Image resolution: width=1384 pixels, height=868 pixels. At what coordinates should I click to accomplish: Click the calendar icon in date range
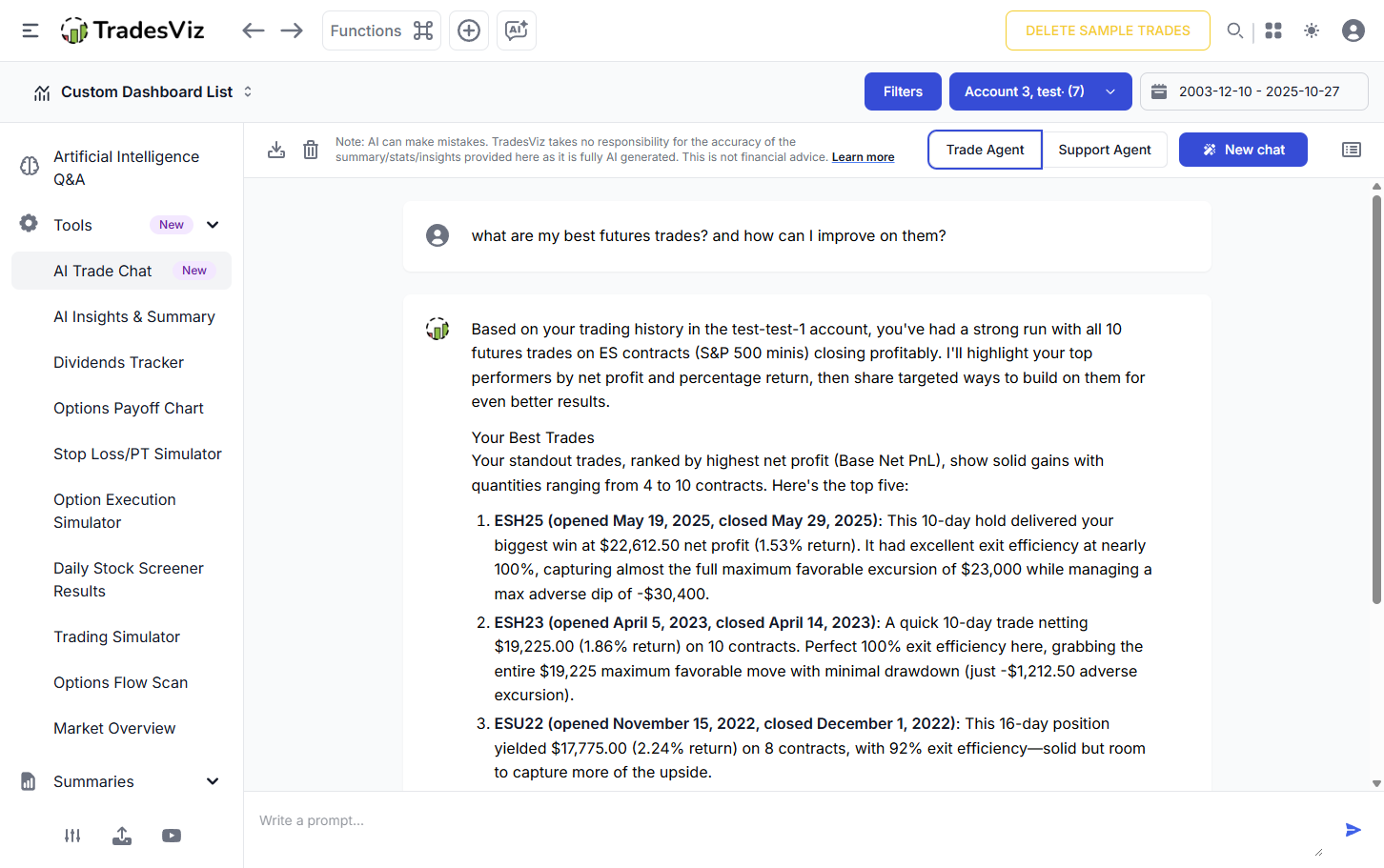pos(1159,91)
